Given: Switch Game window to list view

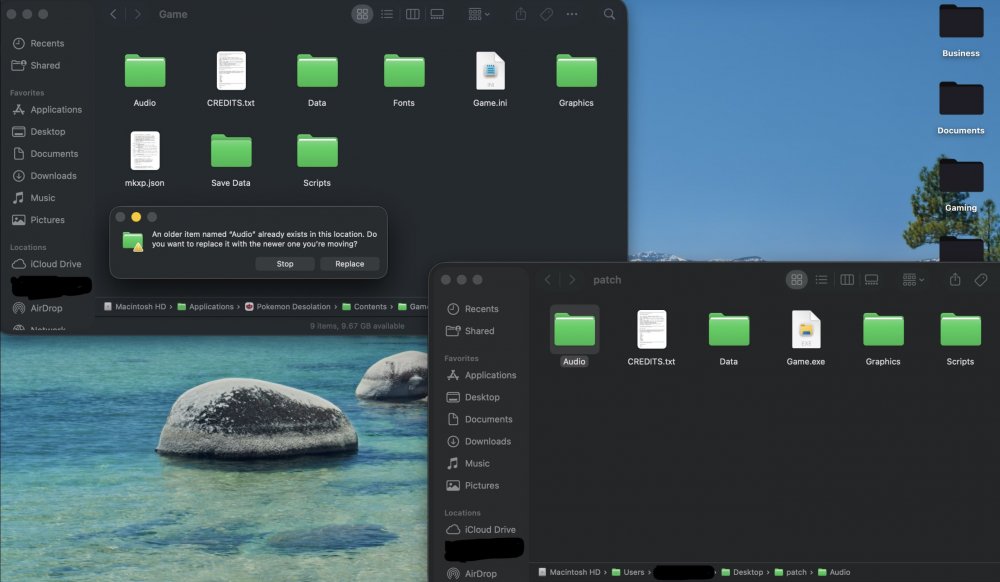Looking at the screenshot, I should pyautogui.click(x=387, y=14).
